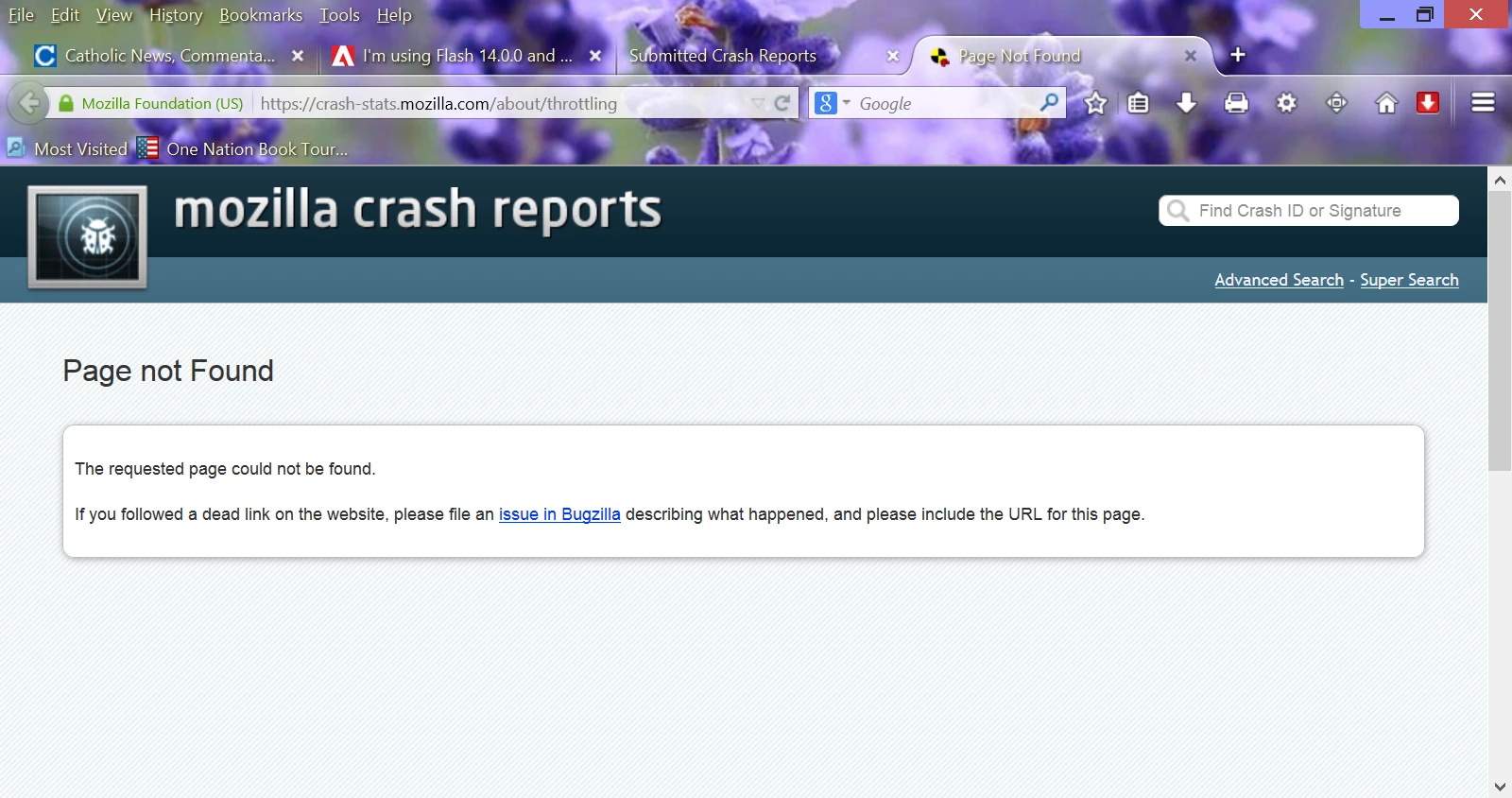Close the Page Not Found tab

click(x=1191, y=56)
